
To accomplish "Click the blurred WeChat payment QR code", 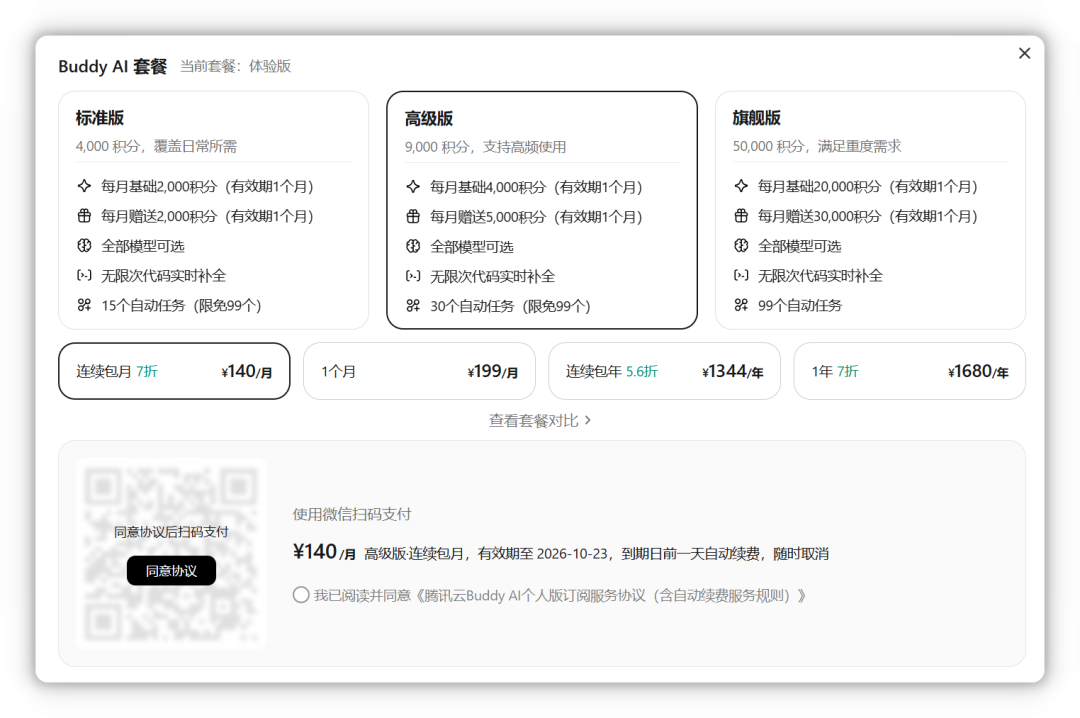I will tap(172, 553).
